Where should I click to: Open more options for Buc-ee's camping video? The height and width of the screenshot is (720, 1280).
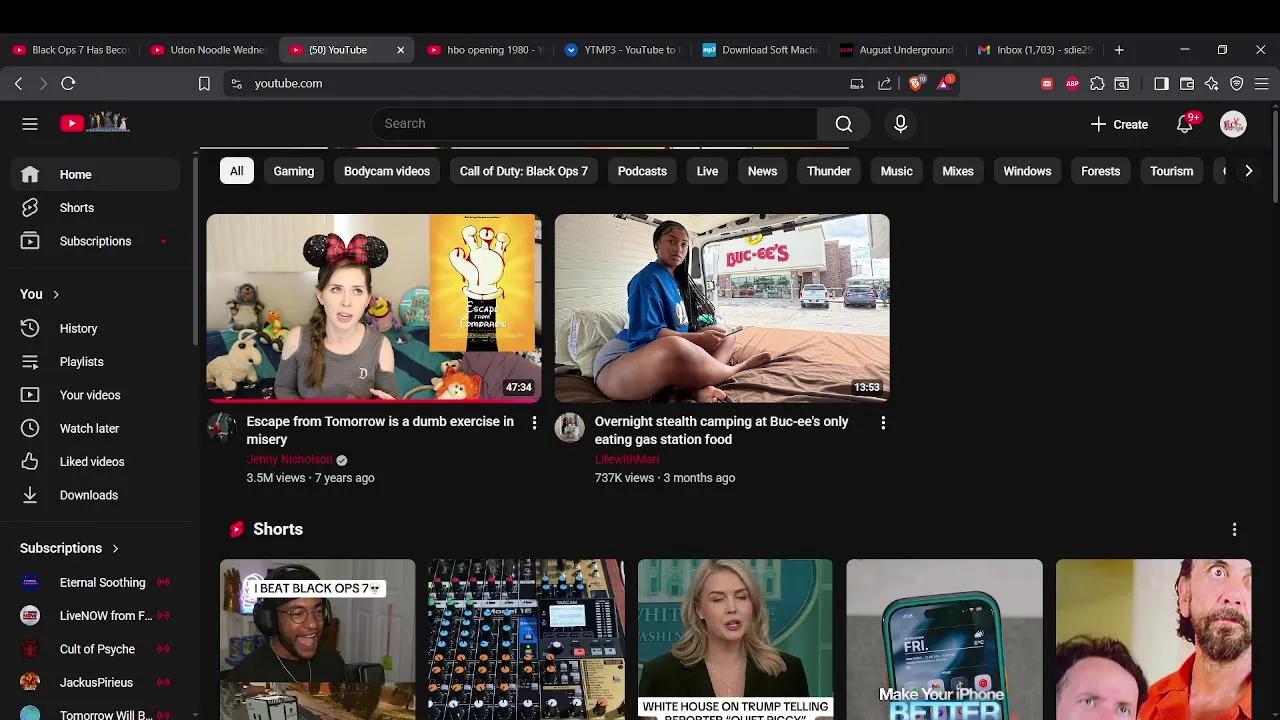pos(883,423)
